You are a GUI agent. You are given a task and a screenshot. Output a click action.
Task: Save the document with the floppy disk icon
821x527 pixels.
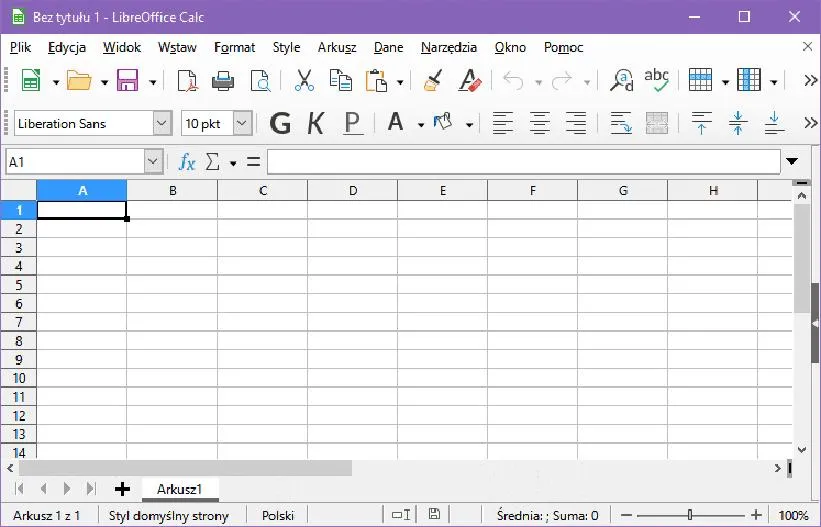tap(127, 81)
